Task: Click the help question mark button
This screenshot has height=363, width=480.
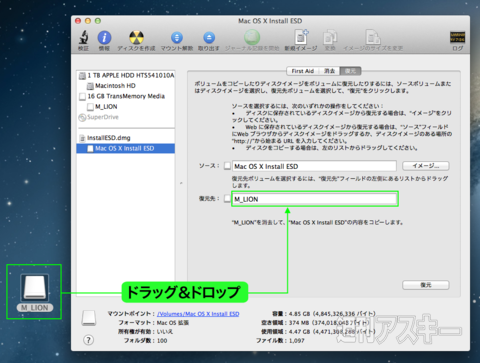Action: click(88, 340)
